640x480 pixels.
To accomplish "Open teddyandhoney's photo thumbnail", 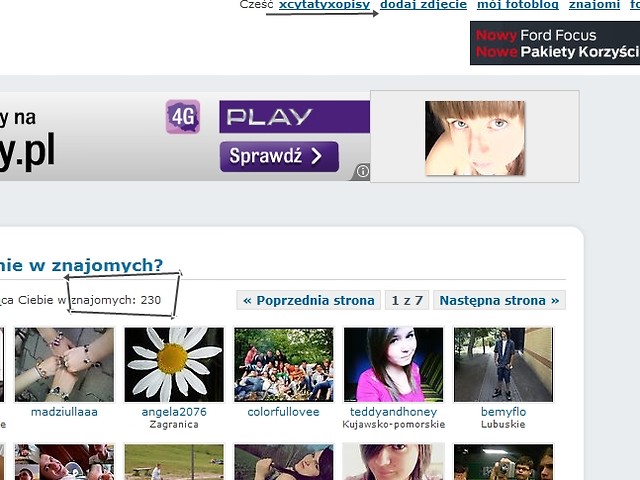I will coord(393,365).
